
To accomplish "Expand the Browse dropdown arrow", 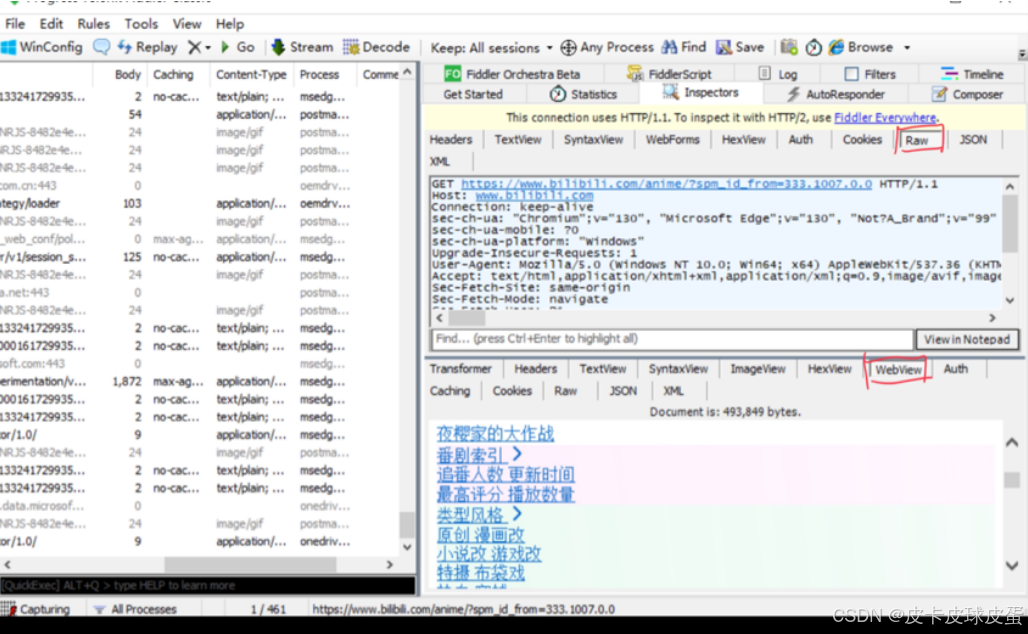I will [x=907, y=48].
